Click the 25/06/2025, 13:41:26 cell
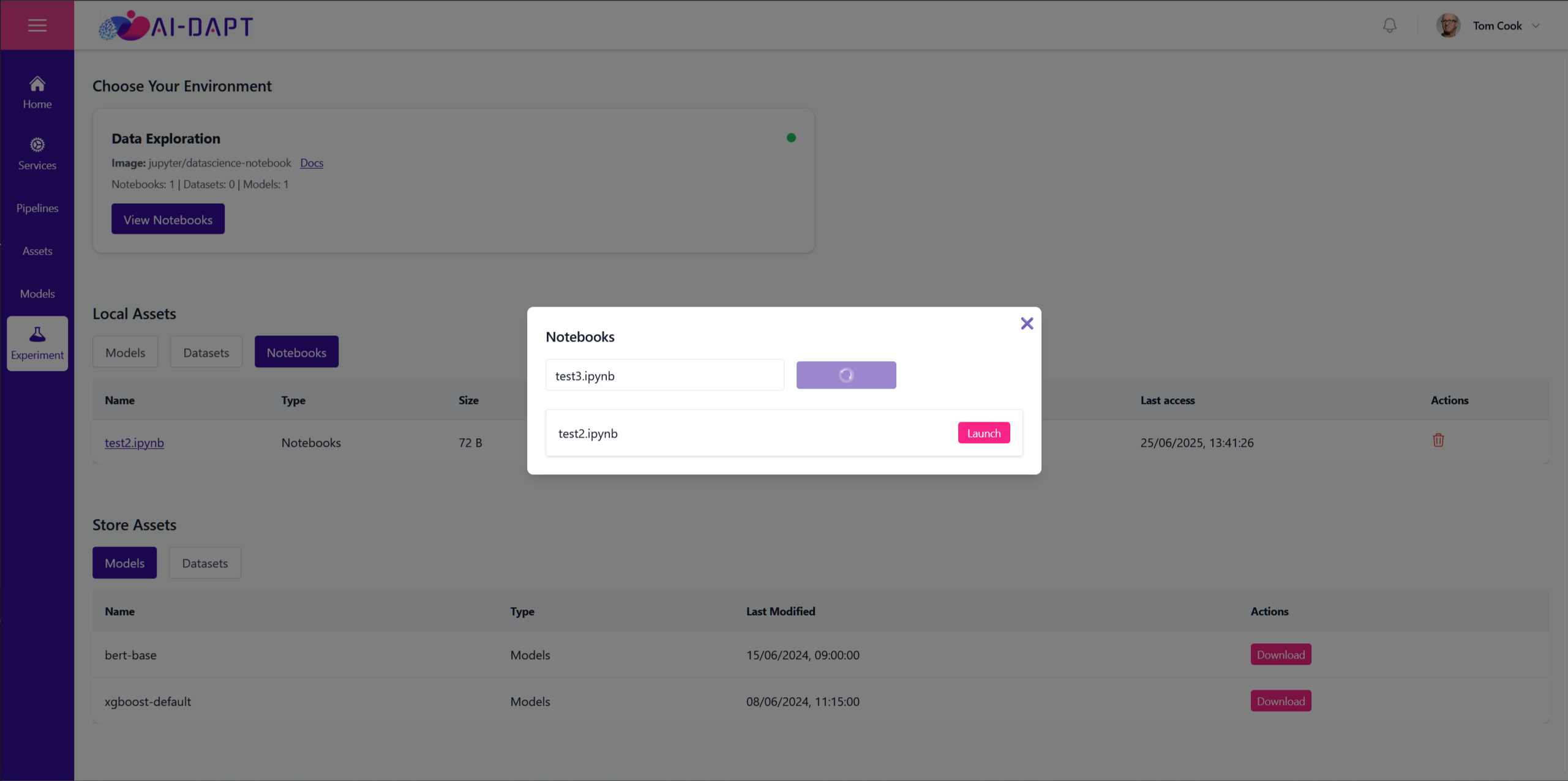The image size is (1568, 781). coord(1197,443)
